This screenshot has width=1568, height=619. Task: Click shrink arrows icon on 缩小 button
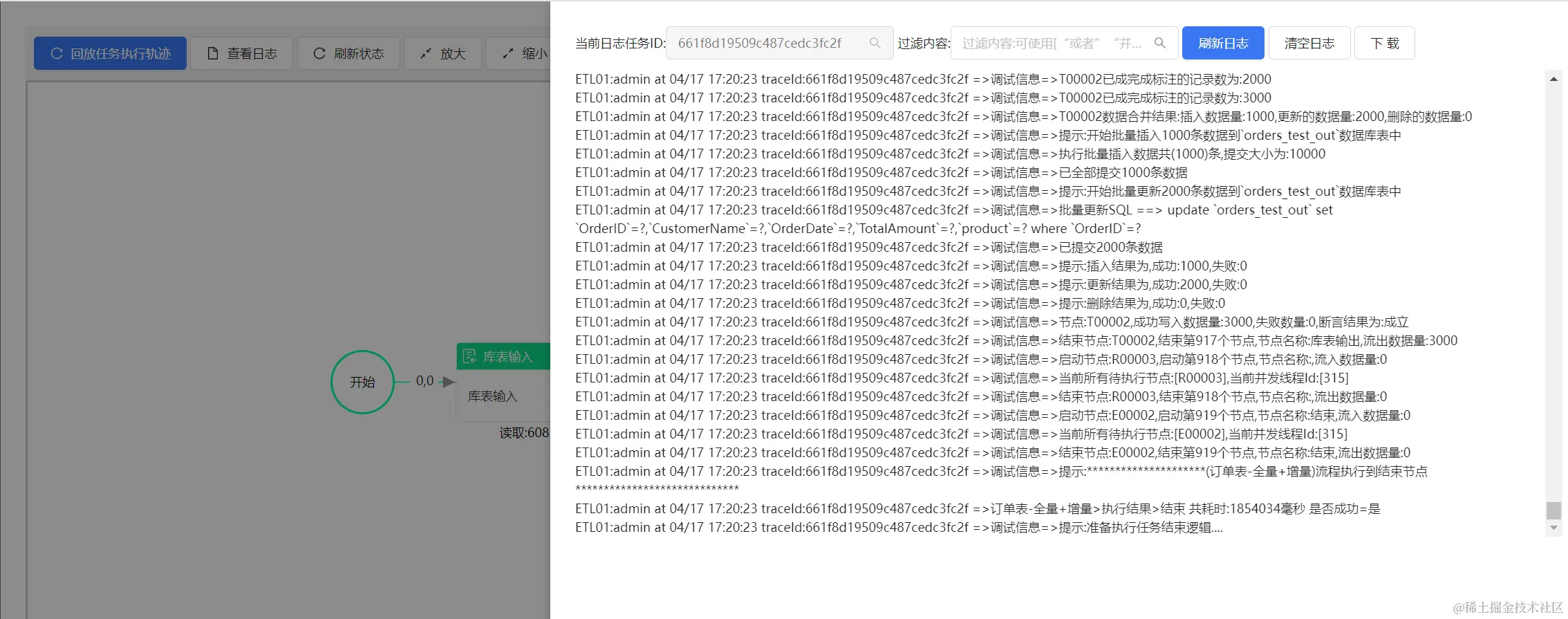[x=507, y=53]
